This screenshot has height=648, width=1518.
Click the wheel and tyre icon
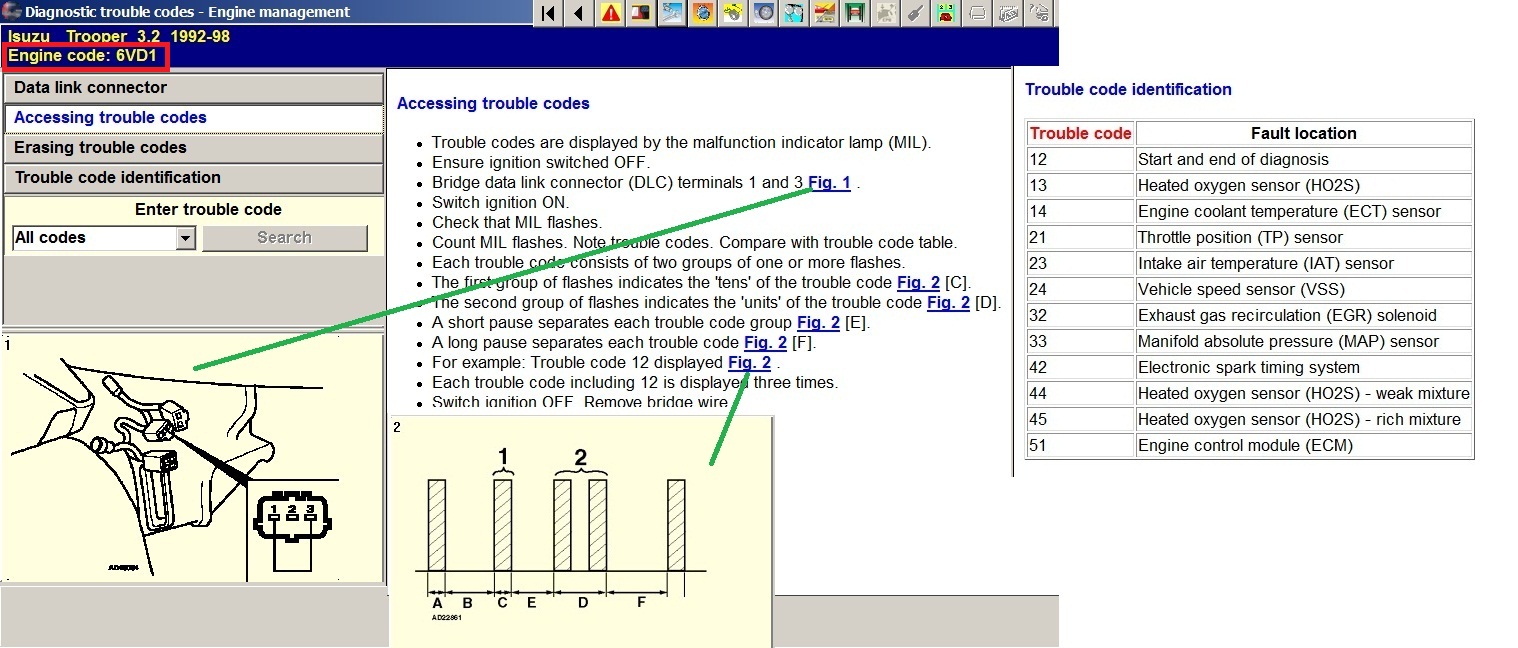point(765,13)
